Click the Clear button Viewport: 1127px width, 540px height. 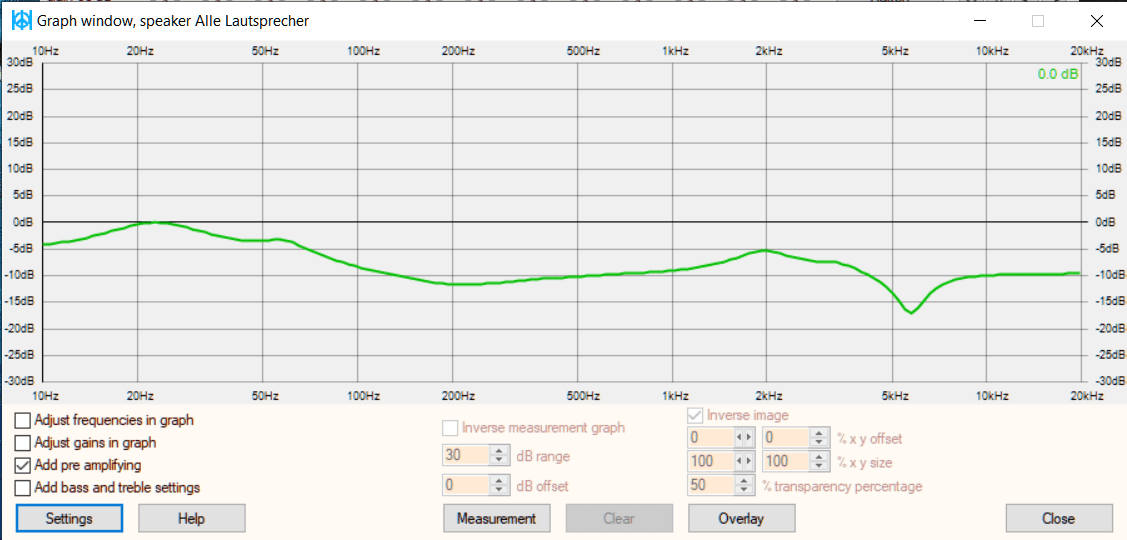click(619, 518)
